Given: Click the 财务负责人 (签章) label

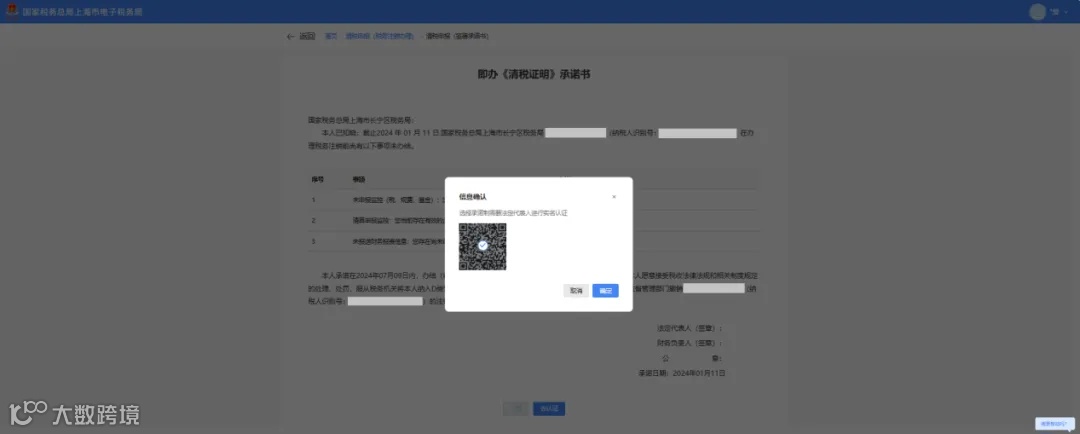Looking at the screenshot, I should pos(689,343).
